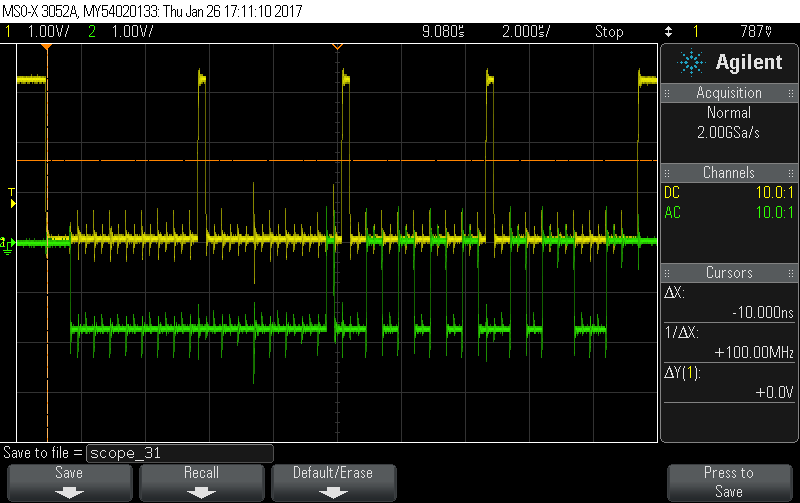This screenshot has height=503, width=800.
Task: Click the 9.080 horizontal delay readout
Action: 444,32
